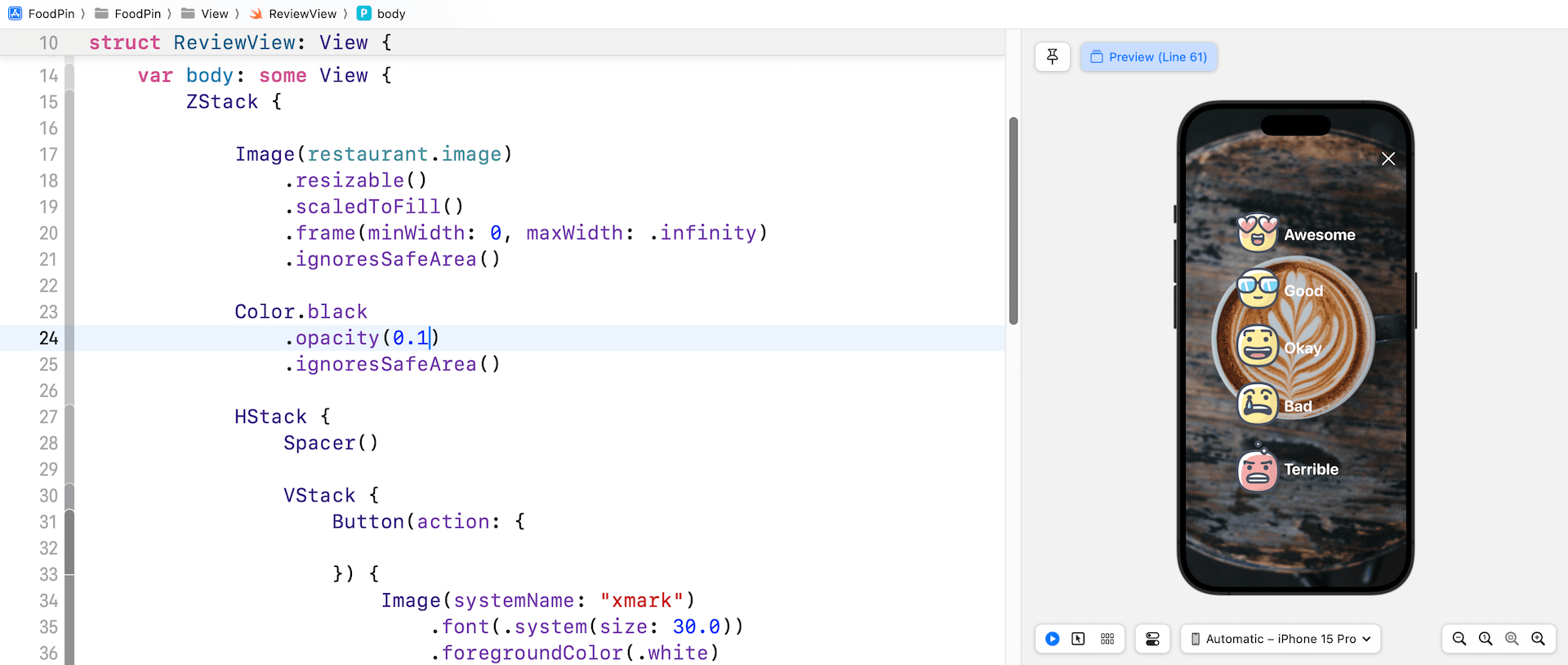This screenshot has height=665, width=1568.
Task: Open the preview Variants grid
Action: click(1107, 639)
